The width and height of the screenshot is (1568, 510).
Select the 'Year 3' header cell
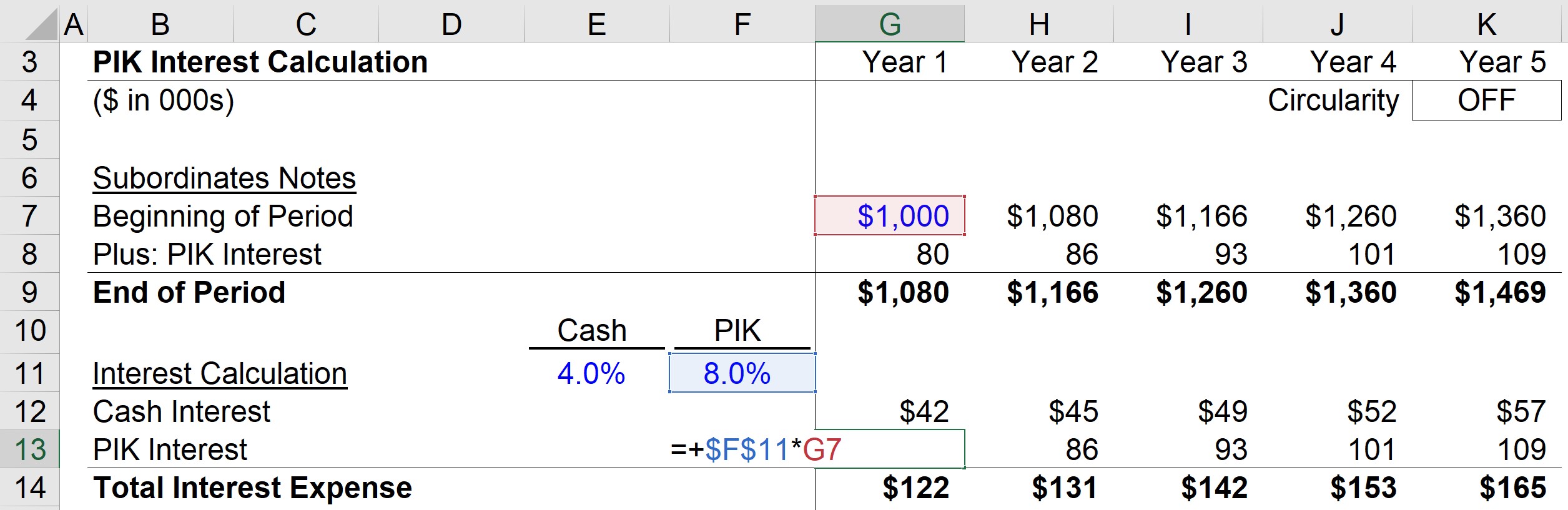click(1188, 62)
